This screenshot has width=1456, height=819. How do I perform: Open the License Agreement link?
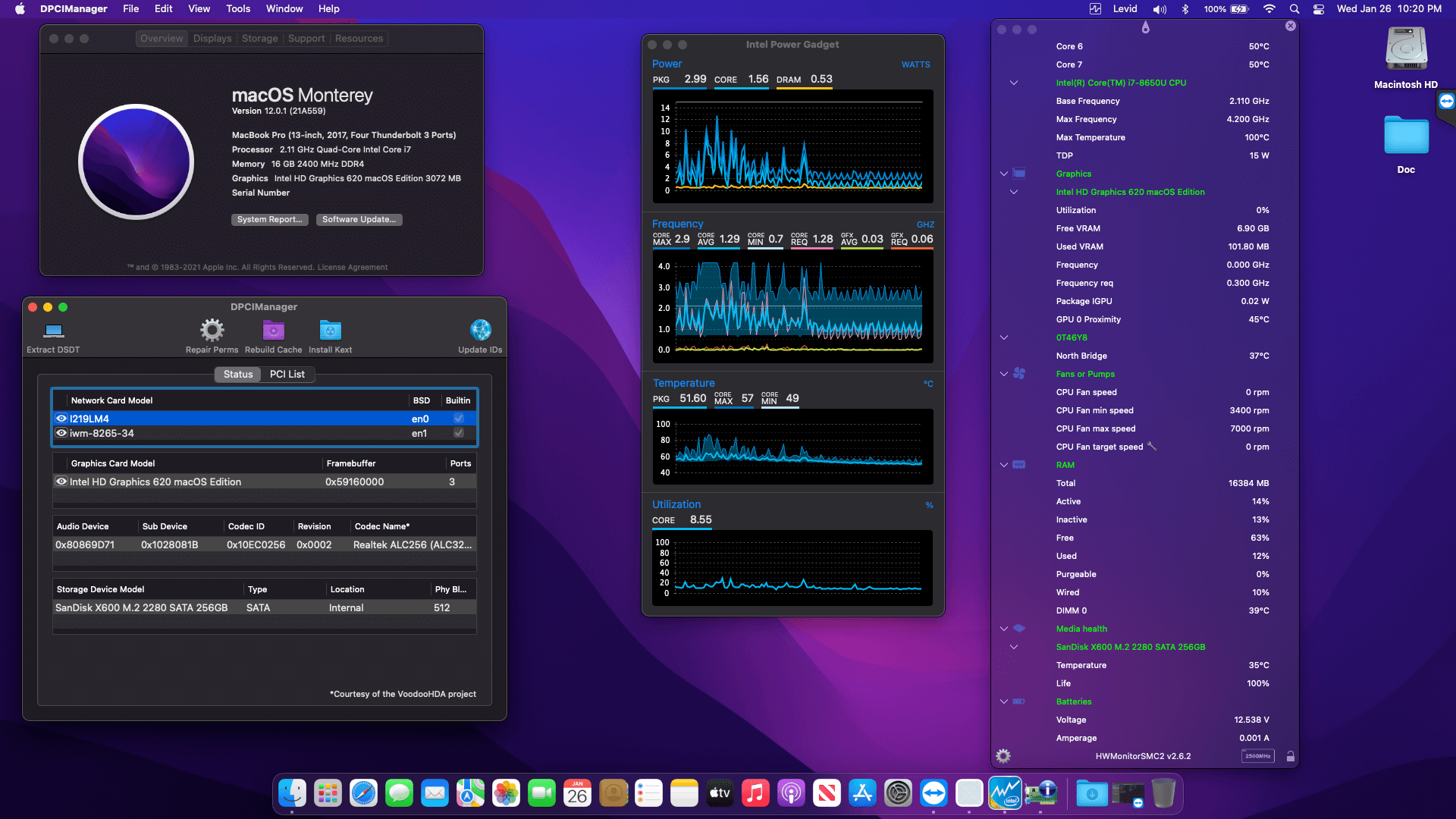(x=353, y=267)
